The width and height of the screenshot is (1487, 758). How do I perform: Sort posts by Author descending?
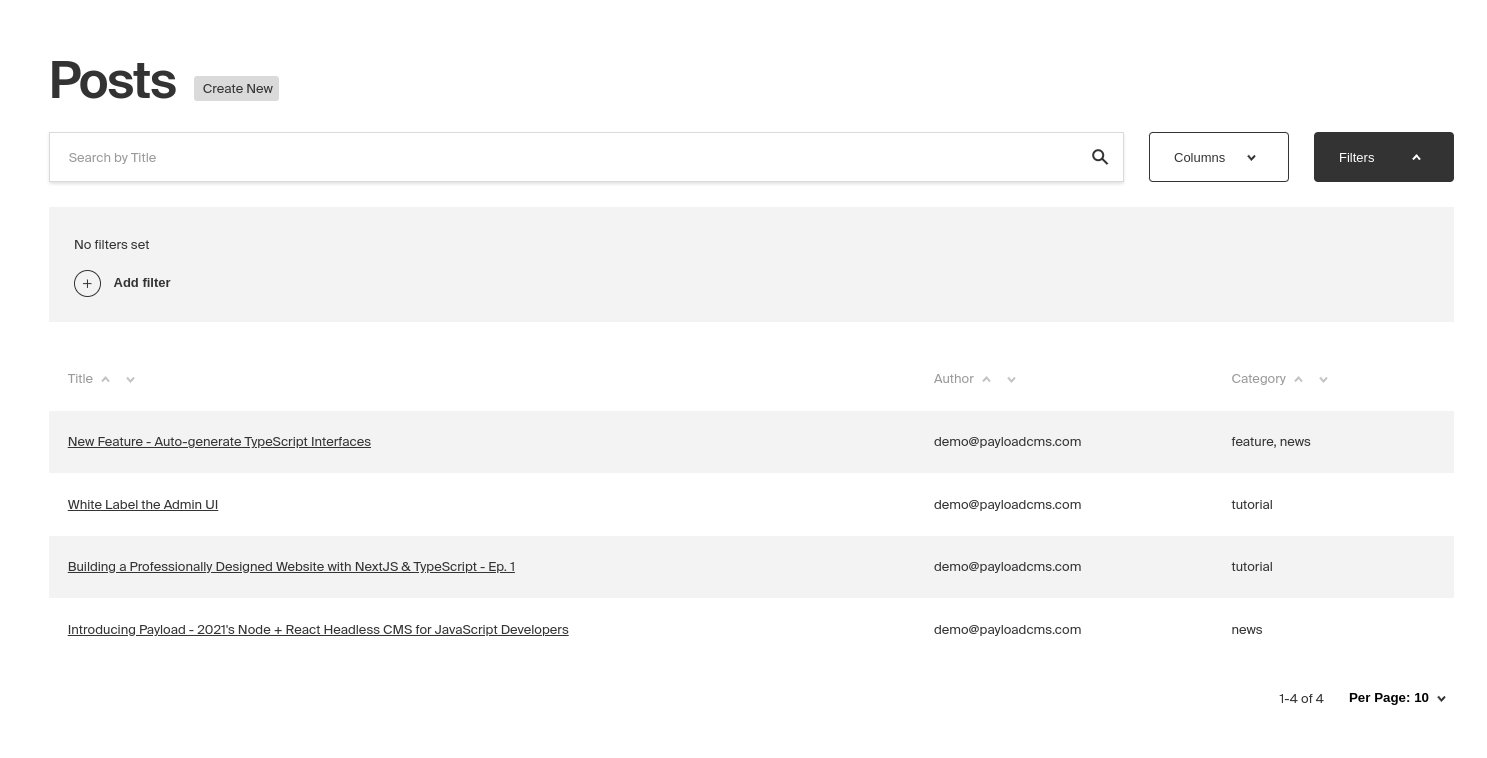coord(1011,380)
